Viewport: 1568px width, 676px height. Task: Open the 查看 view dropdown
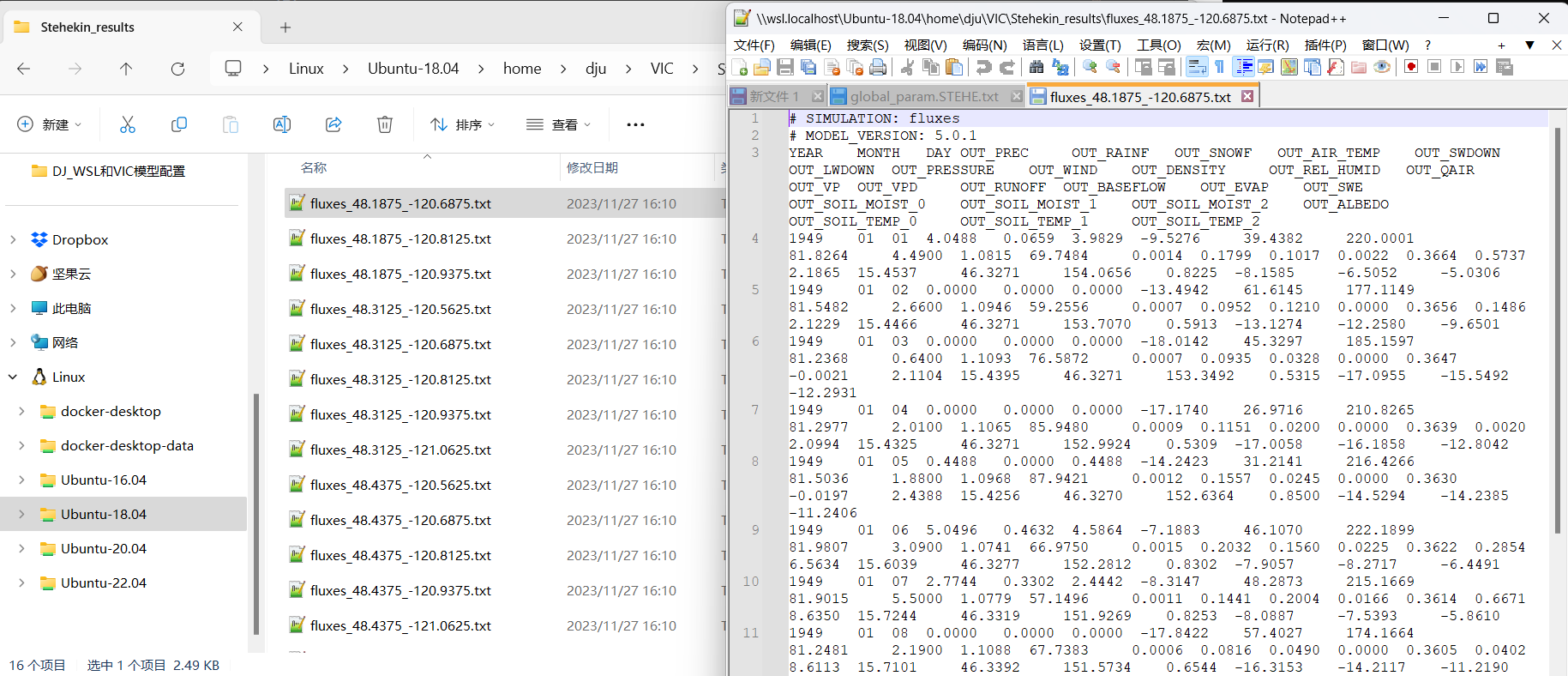coord(559,124)
